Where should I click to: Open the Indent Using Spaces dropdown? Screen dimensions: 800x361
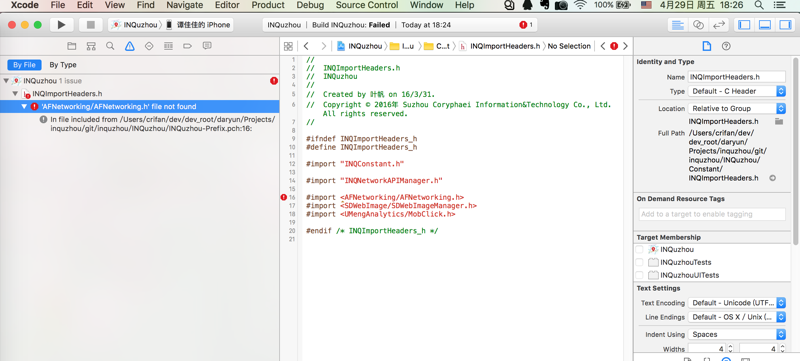click(x=737, y=334)
